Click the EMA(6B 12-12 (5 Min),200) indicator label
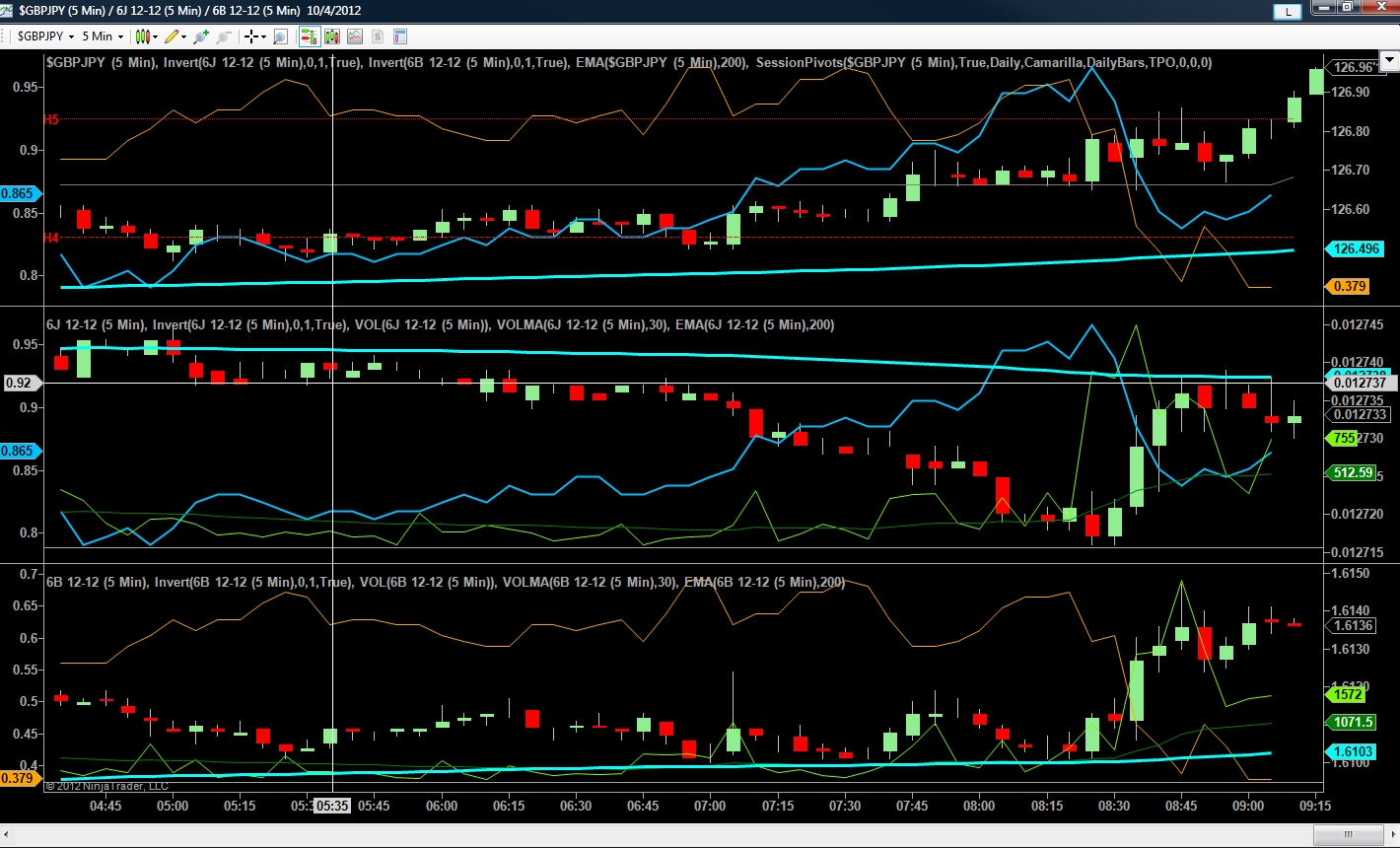Image resolution: width=1400 pixels, height=848 pixels. coord(764,583)
